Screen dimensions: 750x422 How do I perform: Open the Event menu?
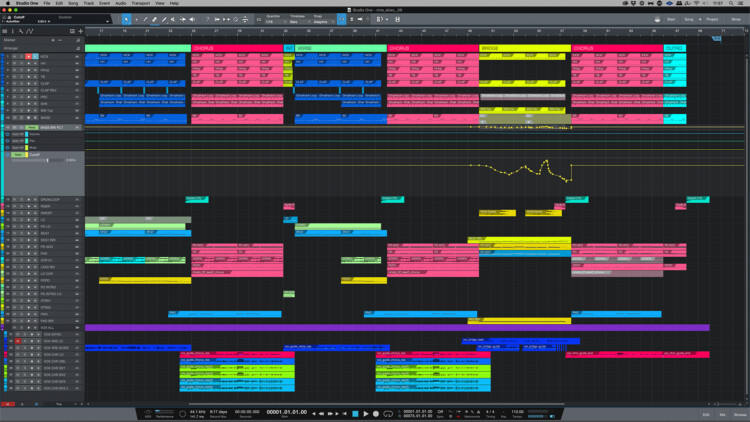point(104,3)
